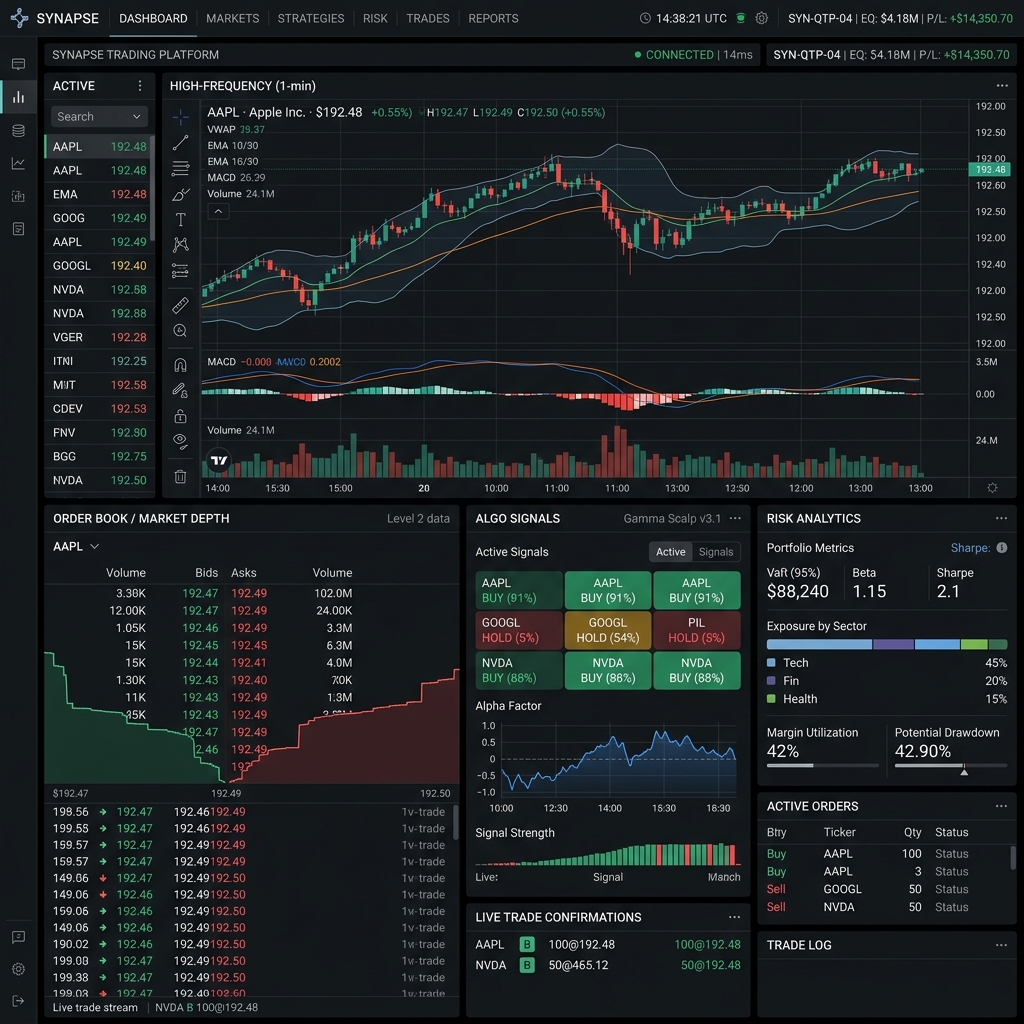Select the brush drawing tool

pyautogui.click(x=180, y=194)
